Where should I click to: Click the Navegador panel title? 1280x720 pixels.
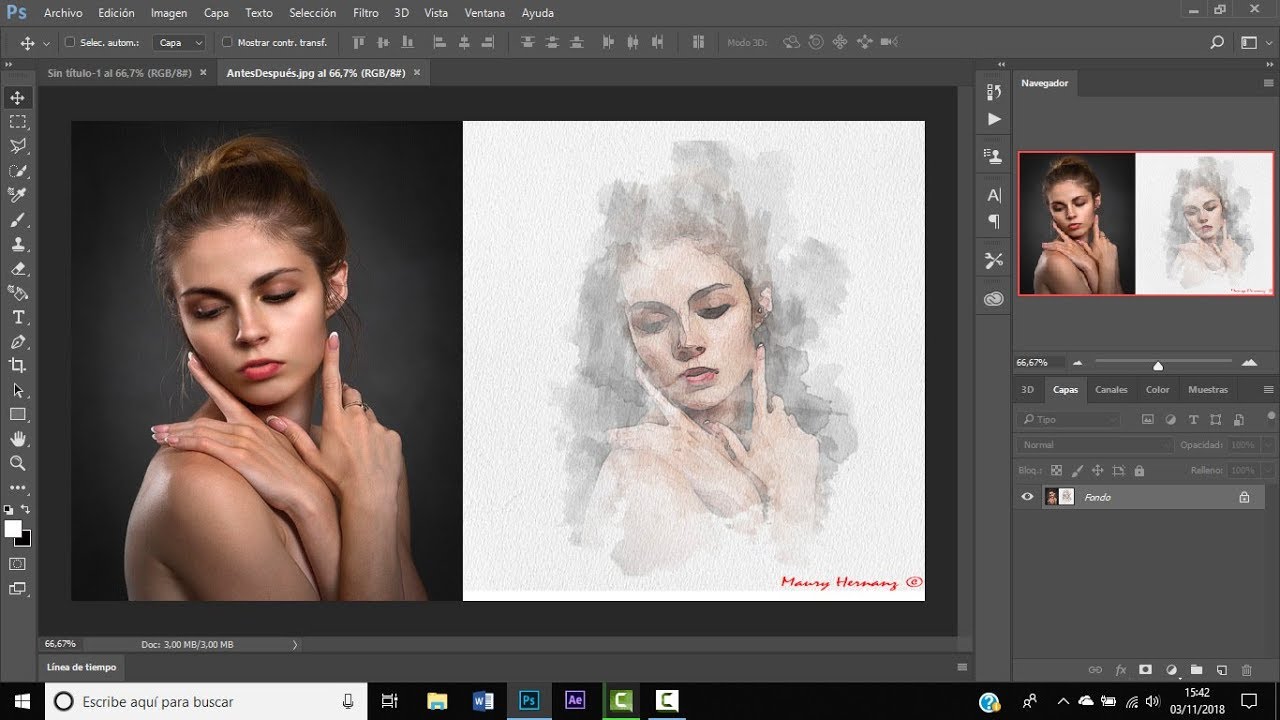[x=1045, y=83]
